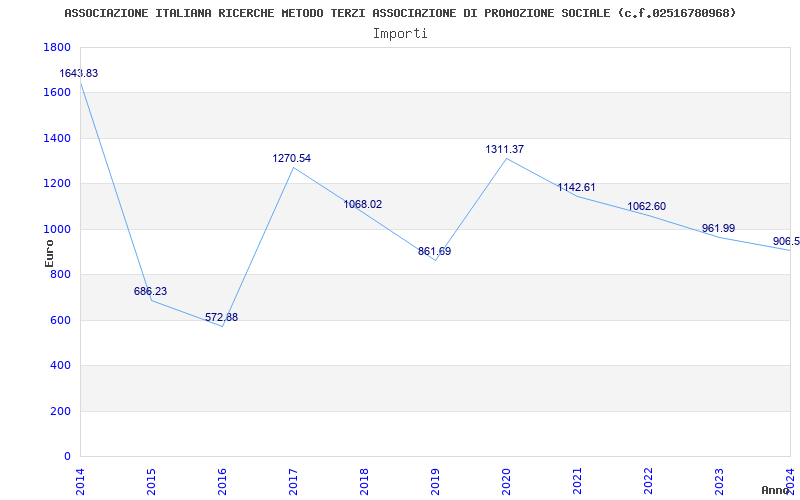
Task: Click the 2015 x-axis year label
Action: [x=151, y=480]
